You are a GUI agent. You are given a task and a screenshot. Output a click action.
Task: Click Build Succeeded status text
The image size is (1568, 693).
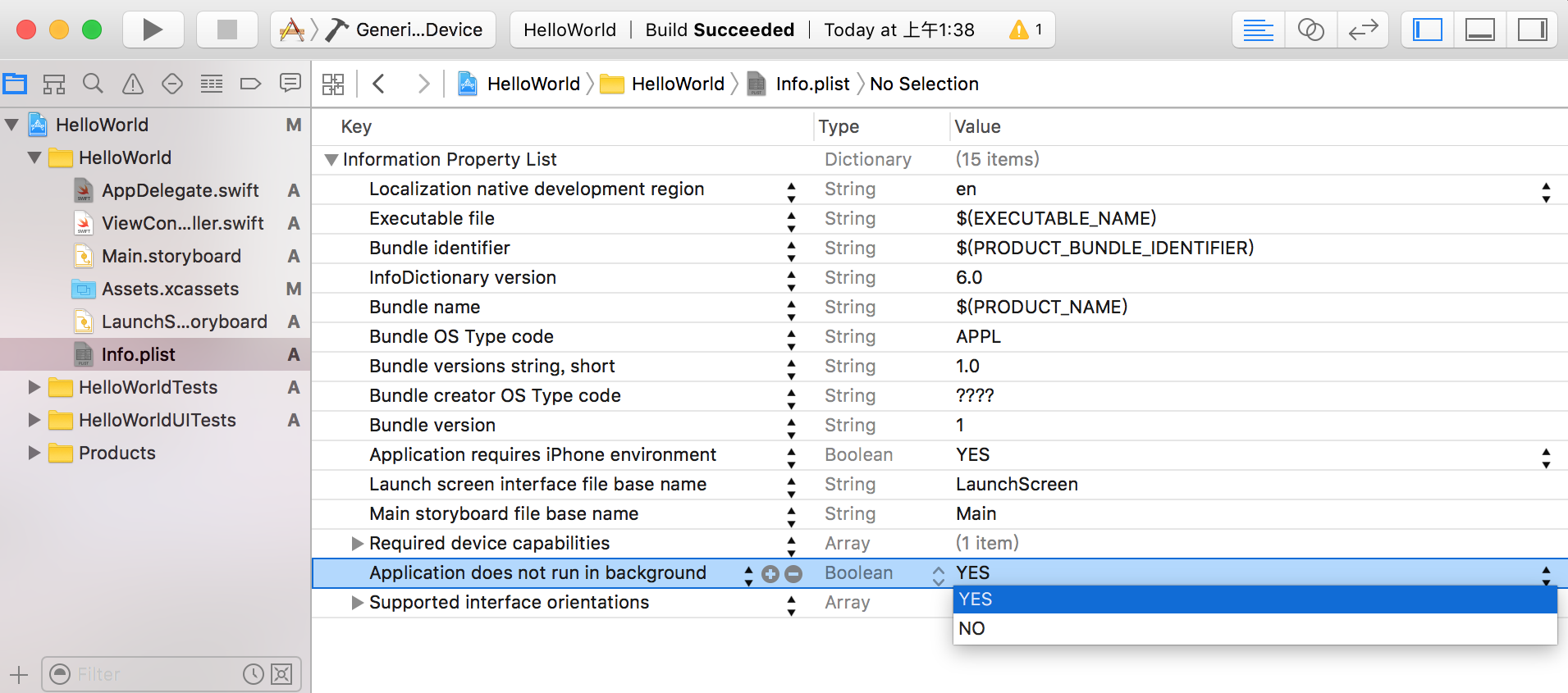click(720, 30)
